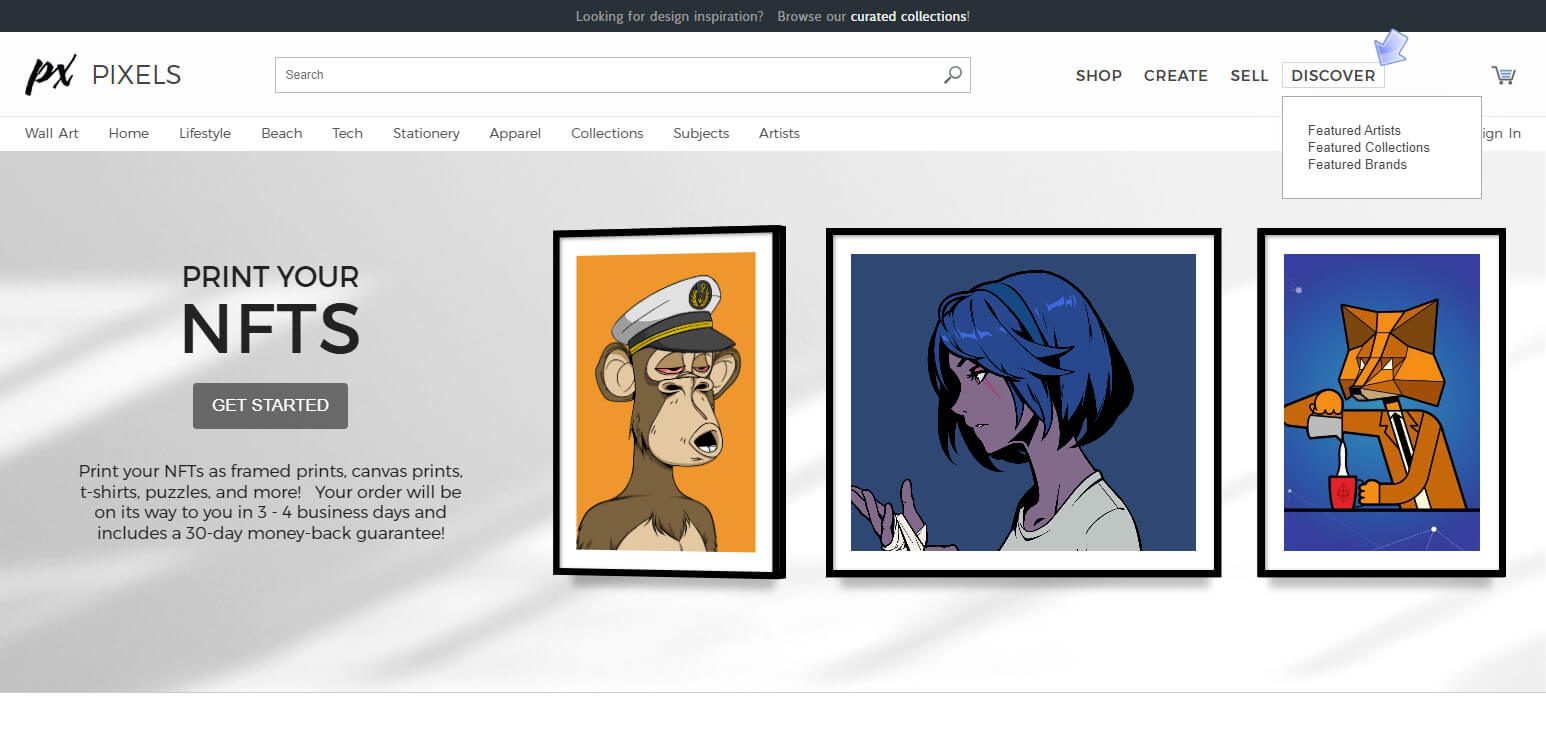This screenshot has width=1546, height=731.
Task: Open the SELL menu
Action: pyautogui.click(x=1249, y=75)
